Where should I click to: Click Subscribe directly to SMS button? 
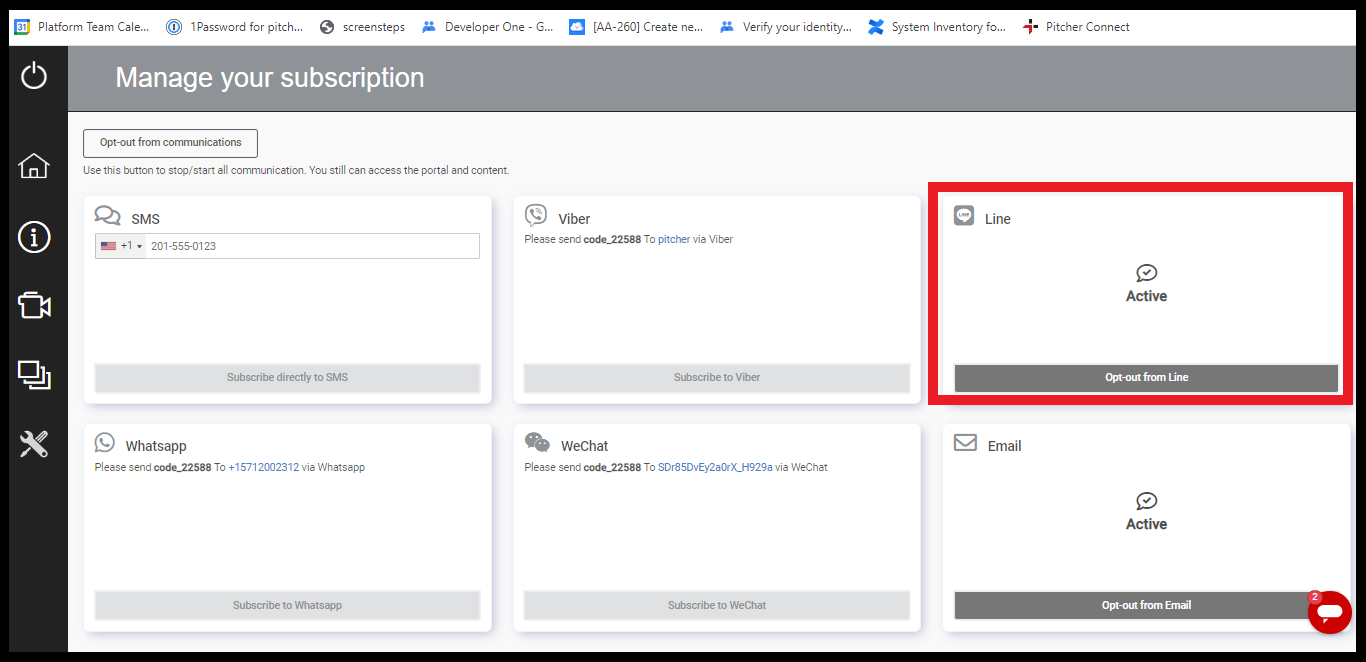point(287,378)
